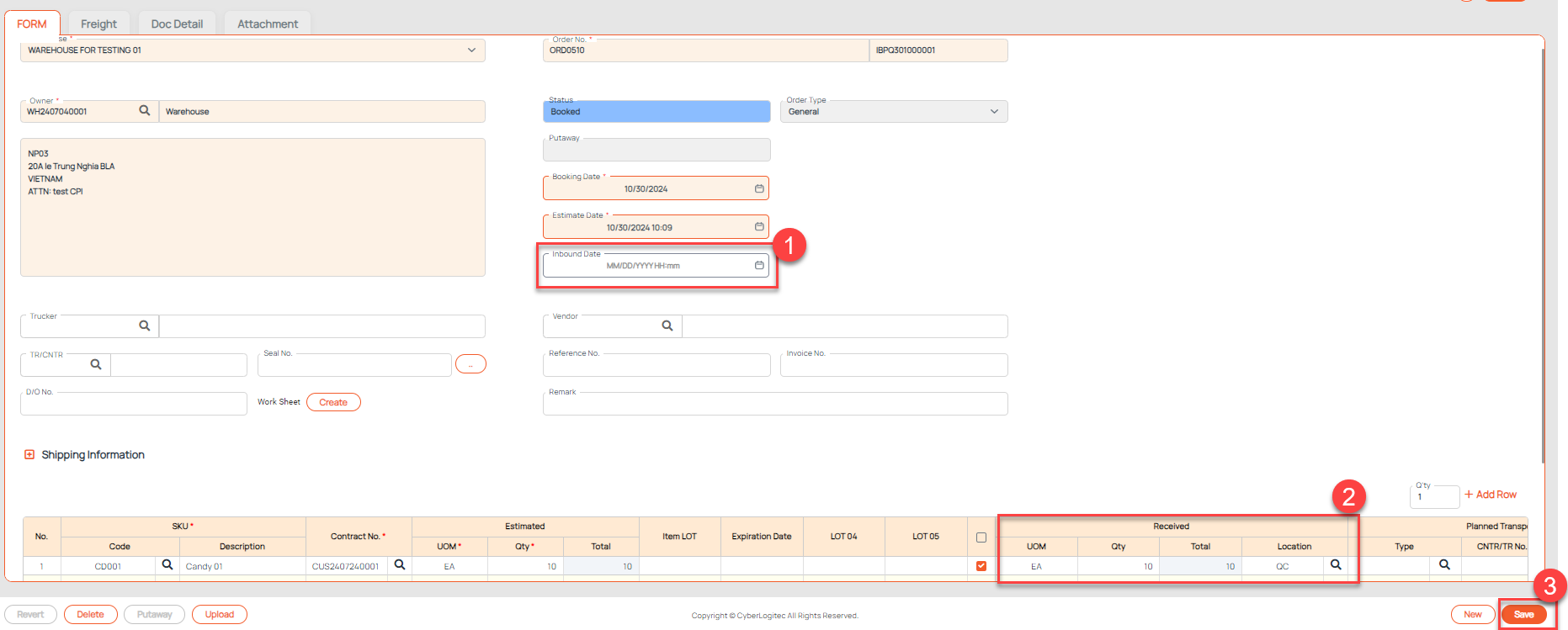
Task: Open the Inbound Date calendar picker
Action: (x=759, y=266)
